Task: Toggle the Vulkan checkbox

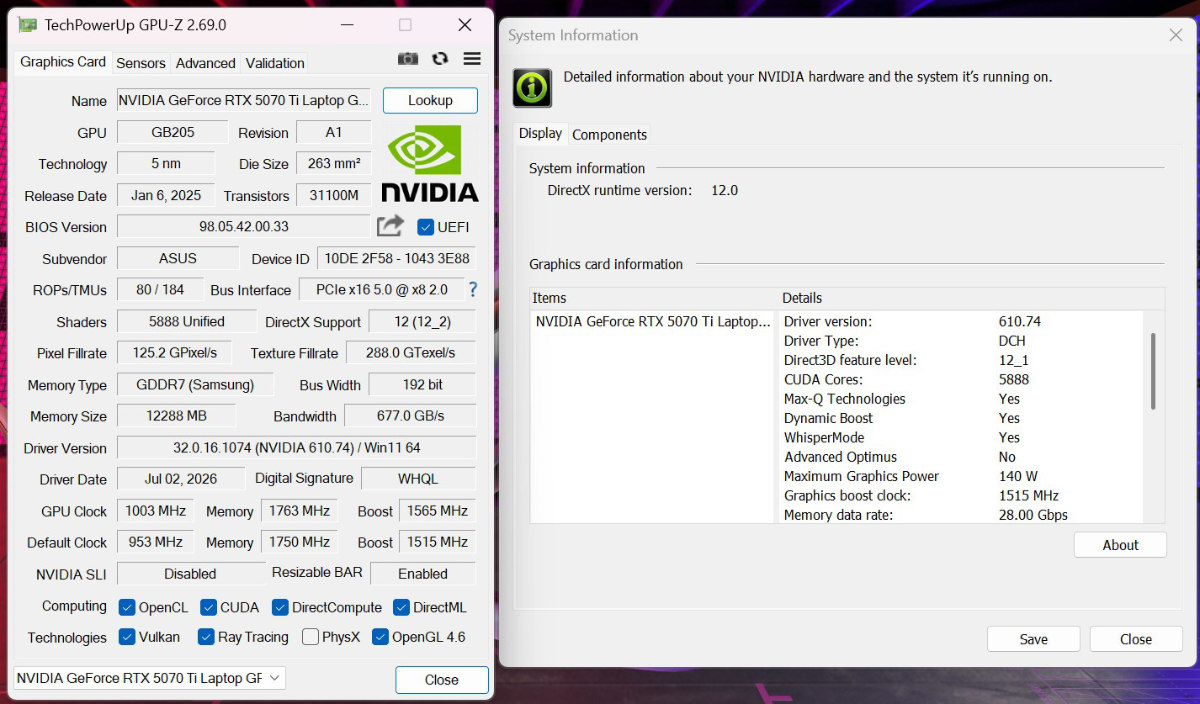Action: [x=127, y=637]
